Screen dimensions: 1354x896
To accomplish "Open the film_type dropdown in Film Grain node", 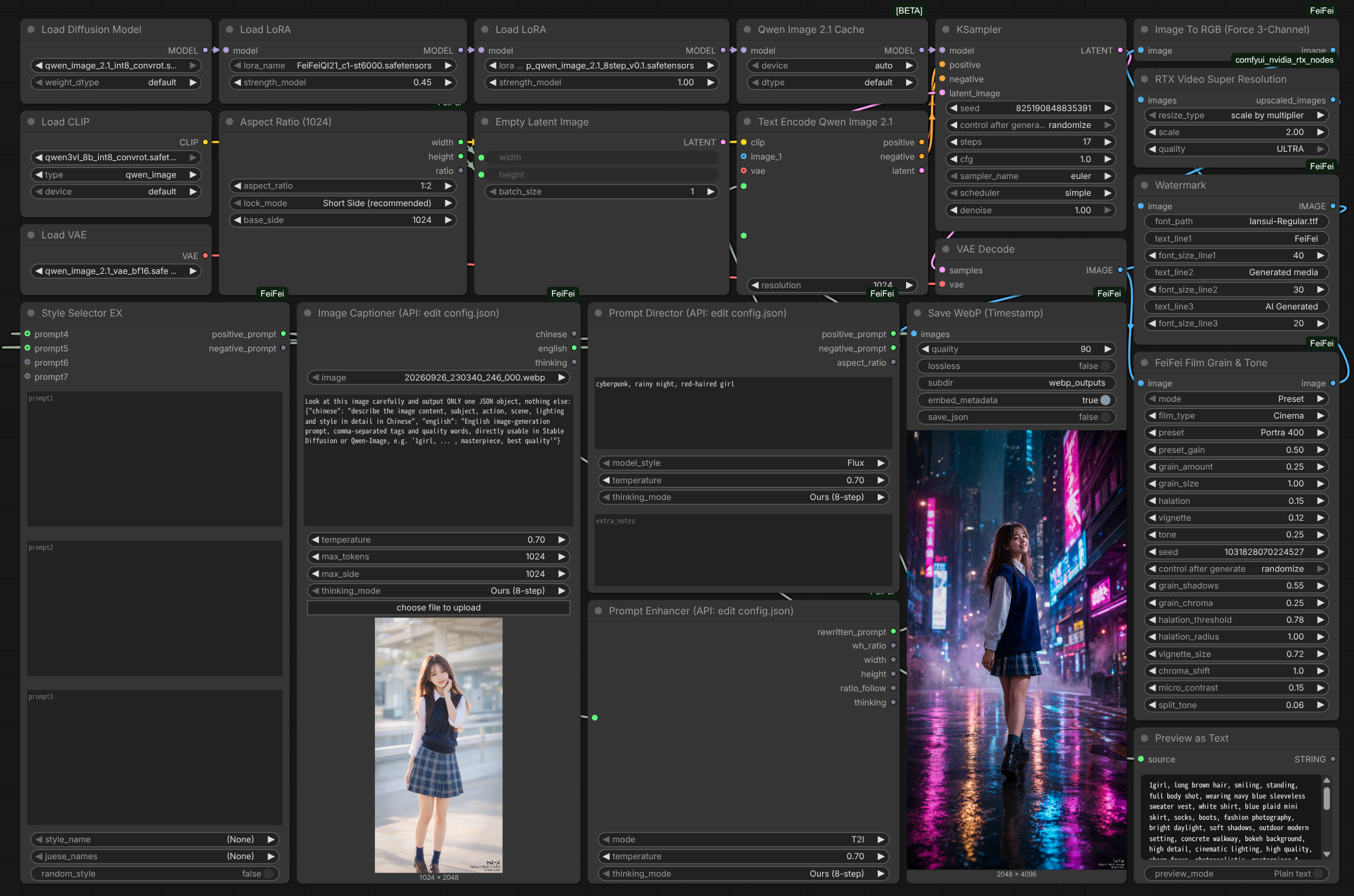I will coord(1236,416).
